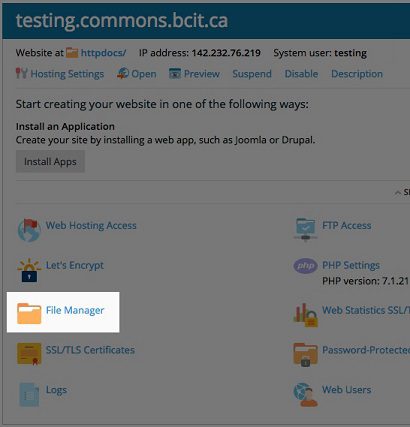This screenshot has height=427, width=410.
Task: Open Hosting Settings link
Action: coord(67,74)
